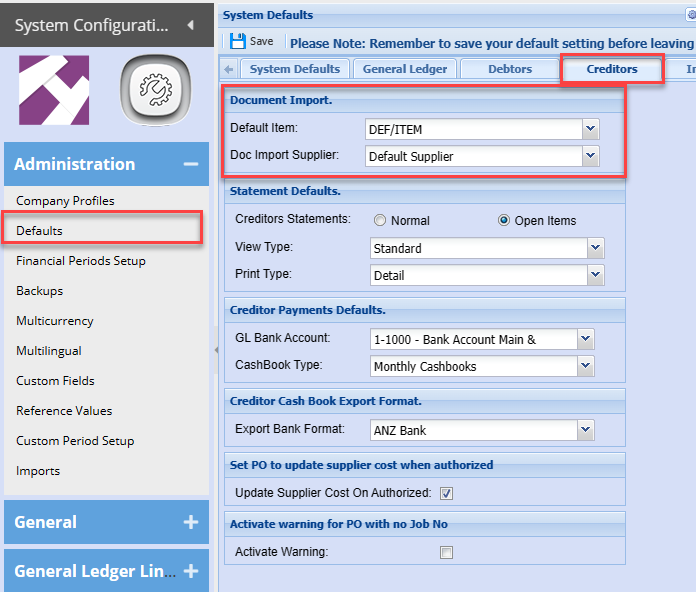The height and width of the screenshot is (592, 696).
Task: Collapse the Administration section minus icon
Action: coord(189,164)
